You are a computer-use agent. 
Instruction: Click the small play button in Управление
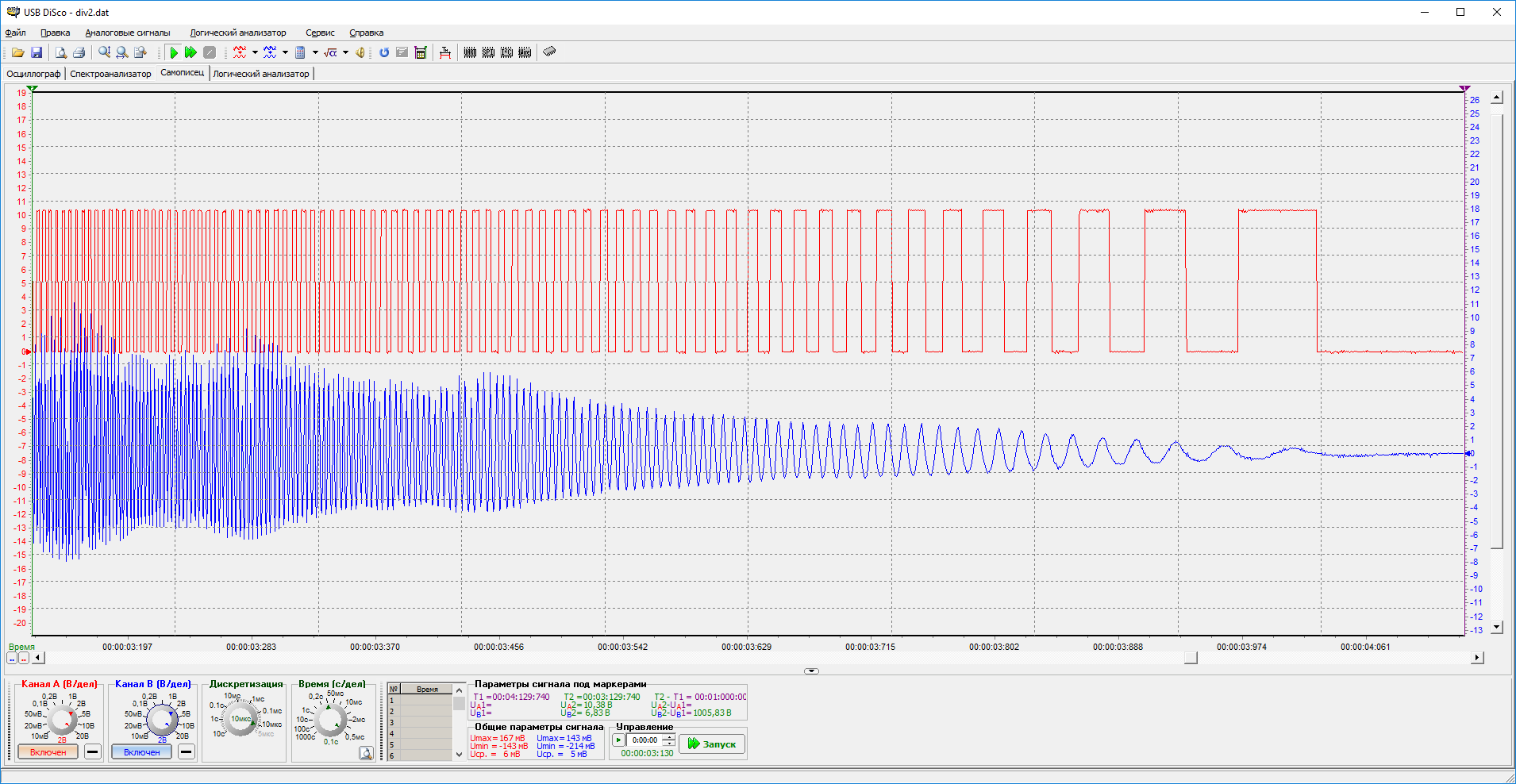618,740
